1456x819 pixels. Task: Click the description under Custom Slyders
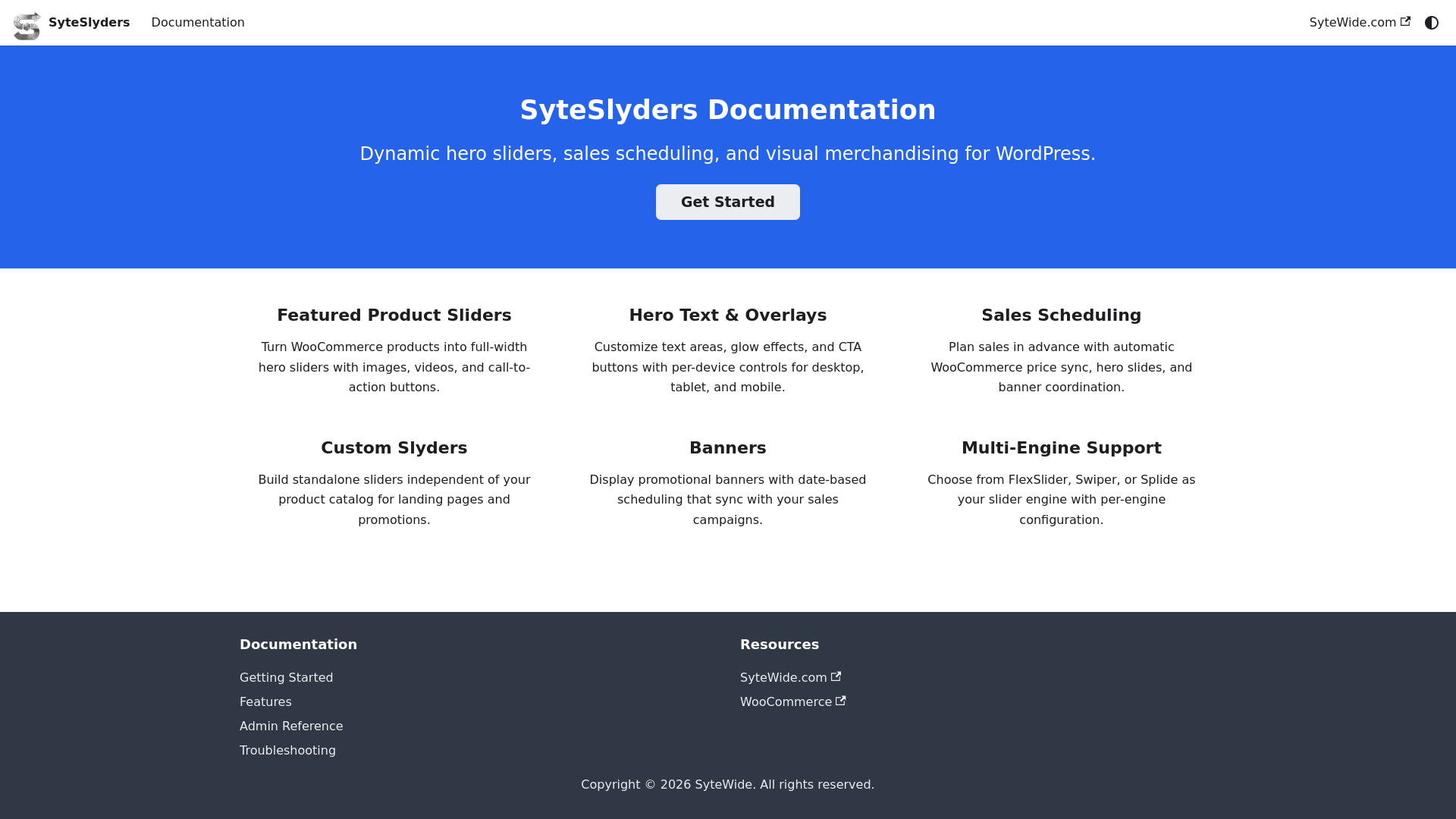[394, 500]
